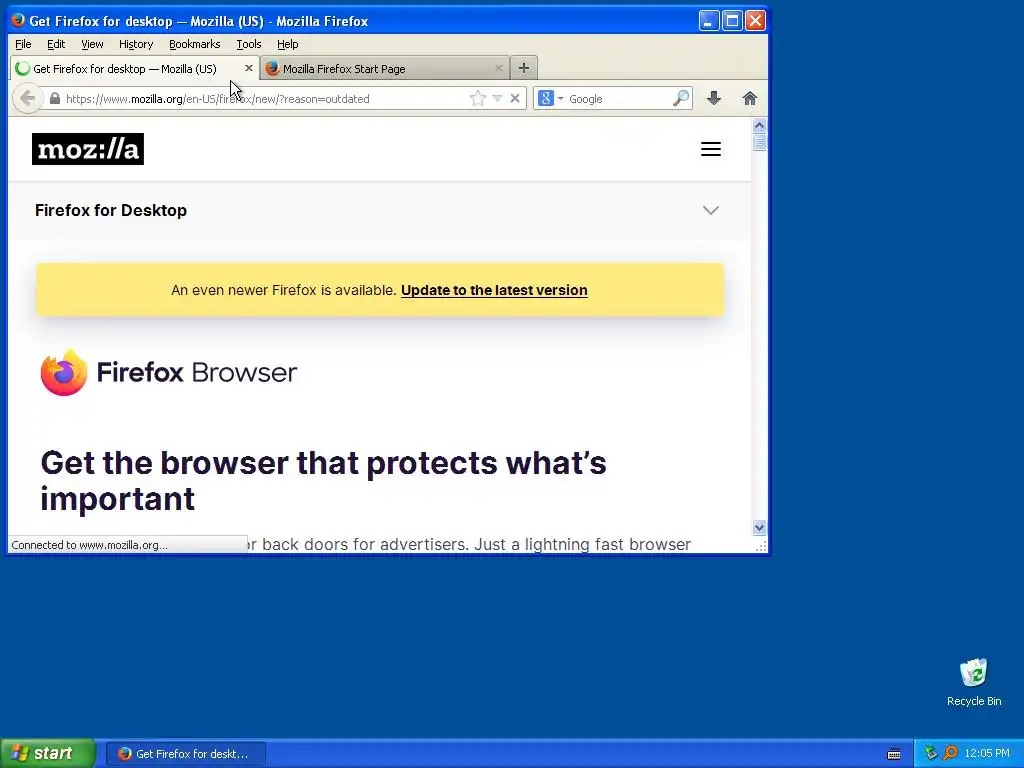Click the 12:05 PM clock
1024x768 pixels.
(987, 754)
